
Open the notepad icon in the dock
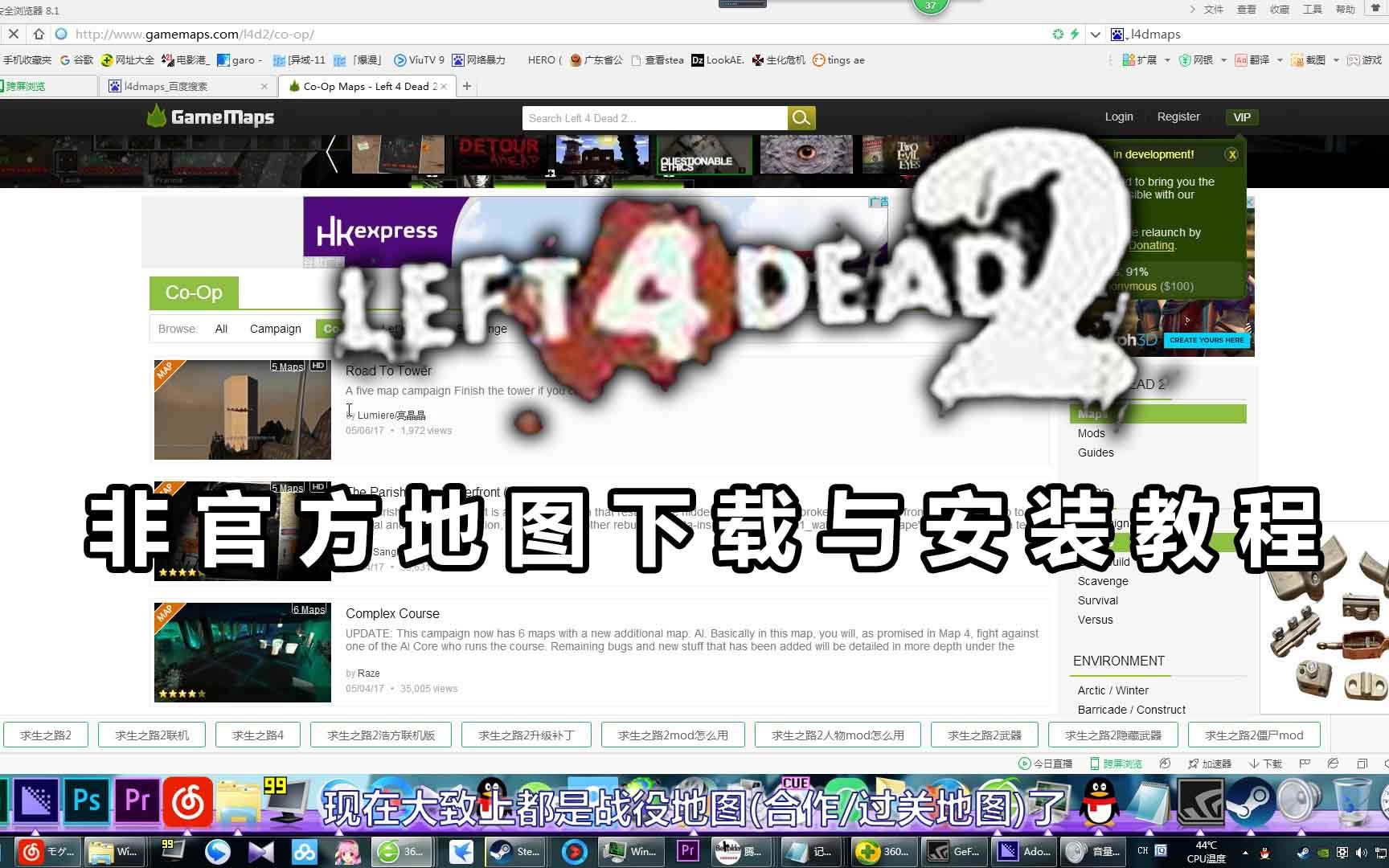[x=1149, y=803]
